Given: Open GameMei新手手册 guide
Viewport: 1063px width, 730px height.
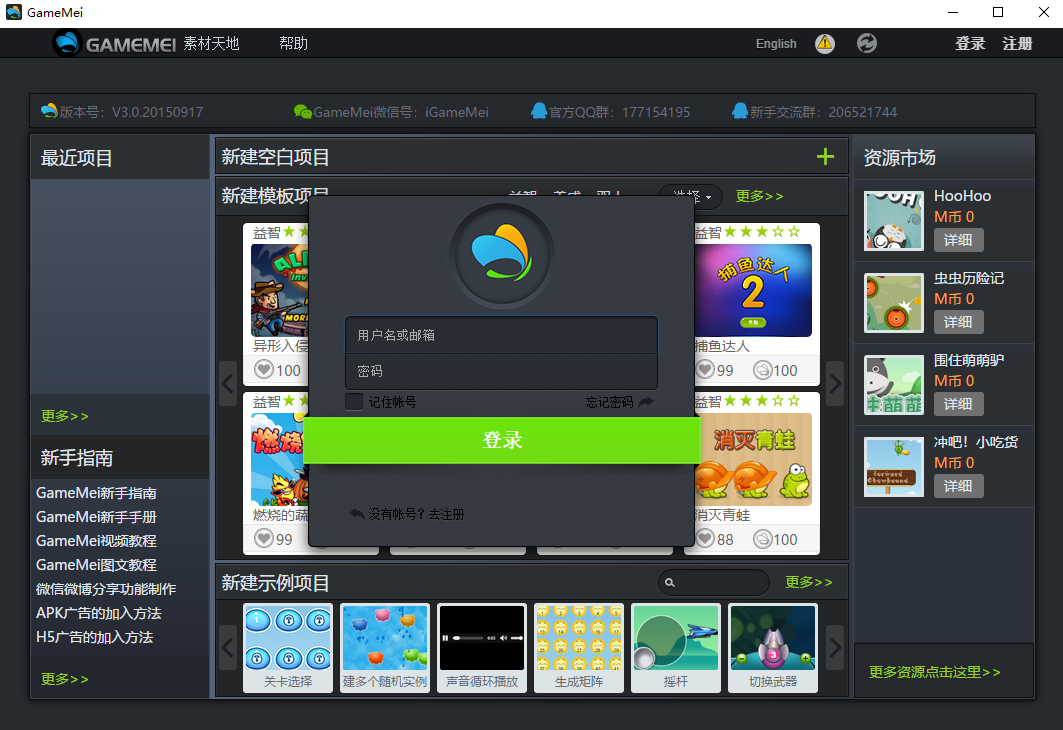Looking at the screenshot, I should [96, 517].
